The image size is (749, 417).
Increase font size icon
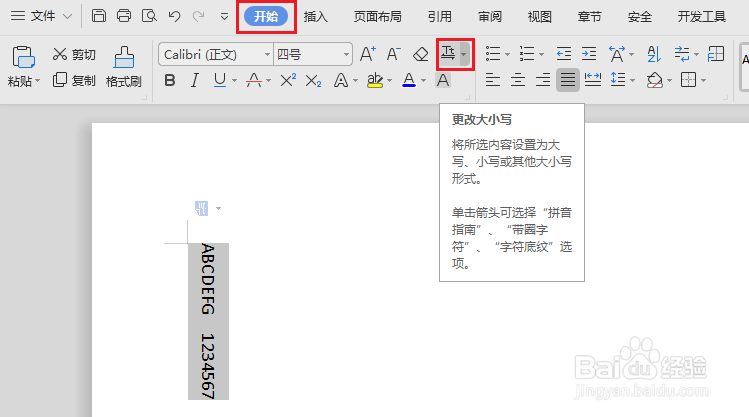367,54
